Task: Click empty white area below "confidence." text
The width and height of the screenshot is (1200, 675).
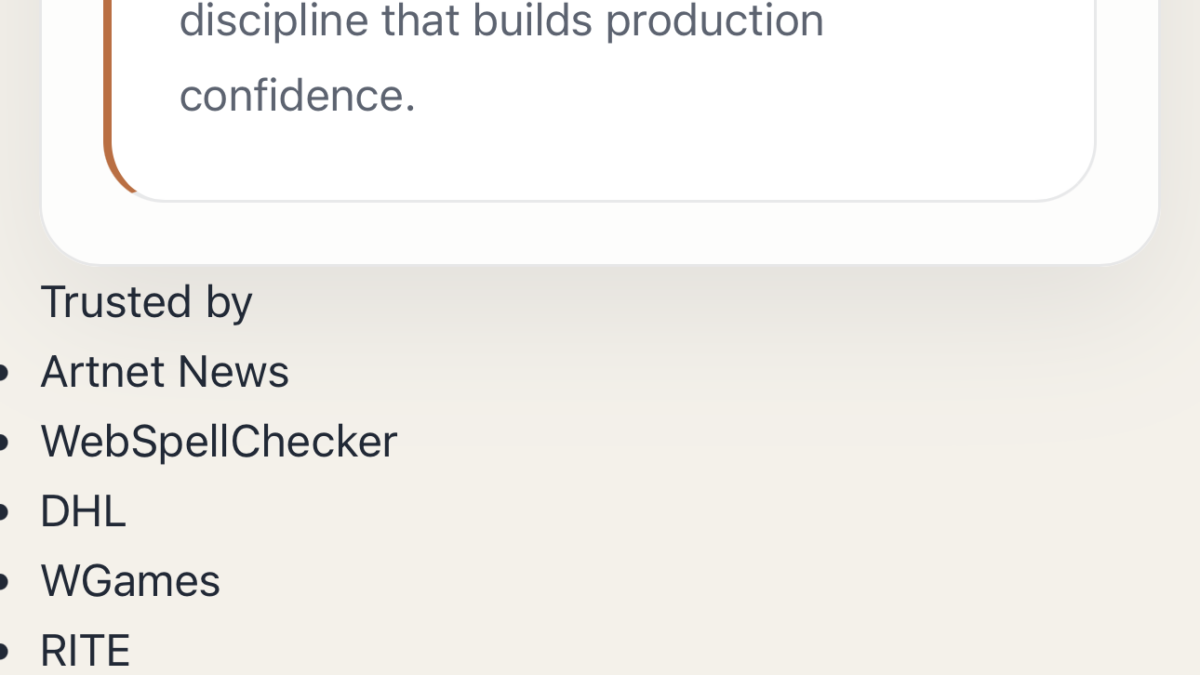Action: pos(600,158)
